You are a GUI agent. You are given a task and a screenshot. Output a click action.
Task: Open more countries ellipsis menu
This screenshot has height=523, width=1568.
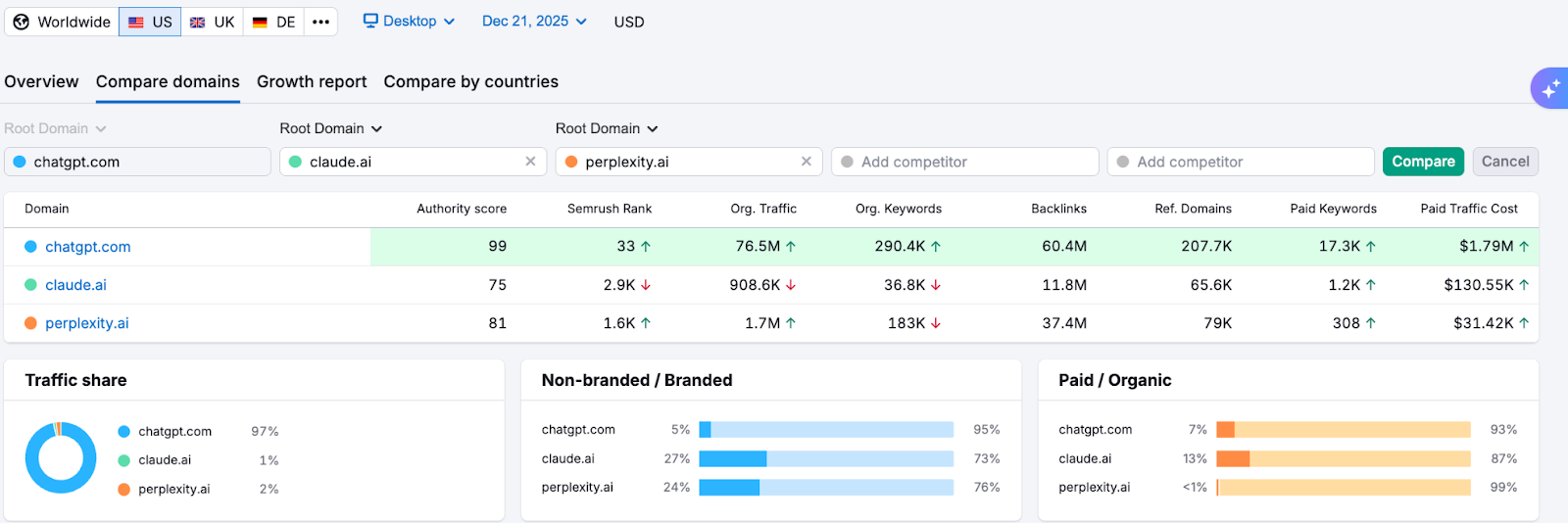[320, 22]
